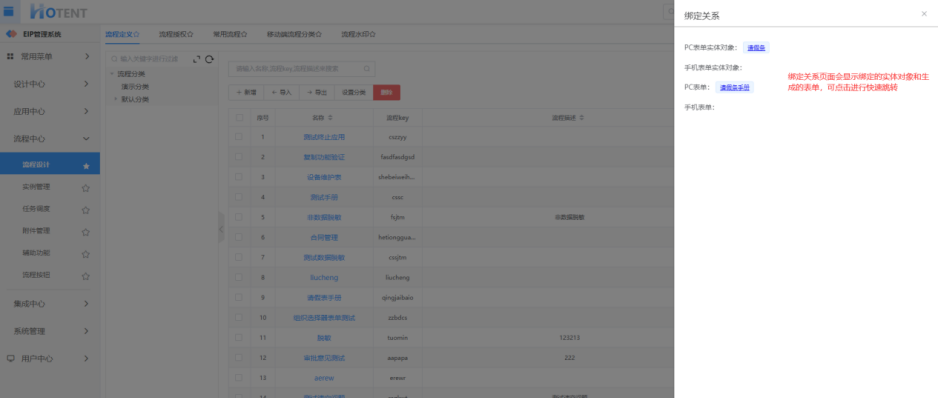
Task: Click the expand-all icon beside tree filter
Action: [x=196, y=59]
